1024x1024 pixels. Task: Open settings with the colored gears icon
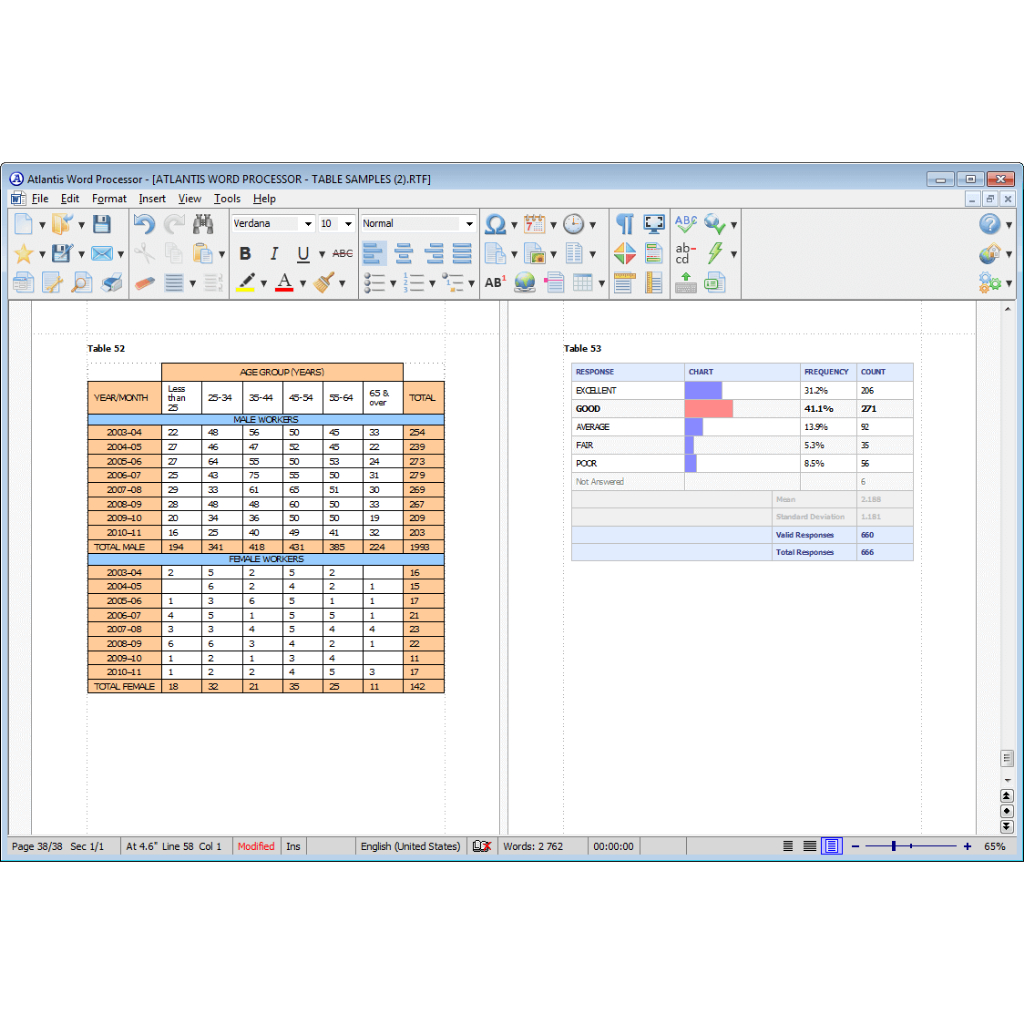tap(990, 283)
